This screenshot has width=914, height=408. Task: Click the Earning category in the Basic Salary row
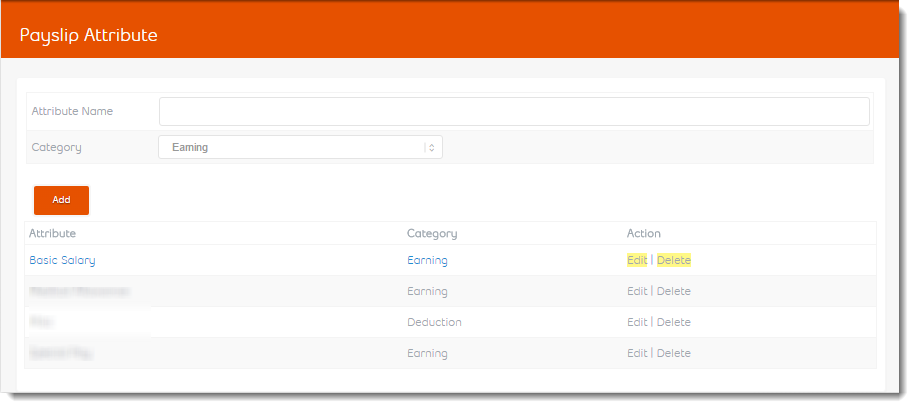[427, 261]
